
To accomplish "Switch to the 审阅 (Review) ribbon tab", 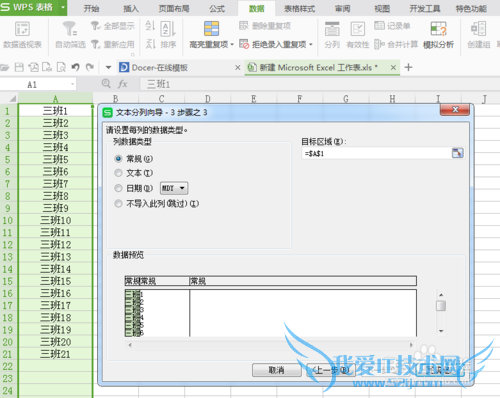I will (x=342, y=8).
